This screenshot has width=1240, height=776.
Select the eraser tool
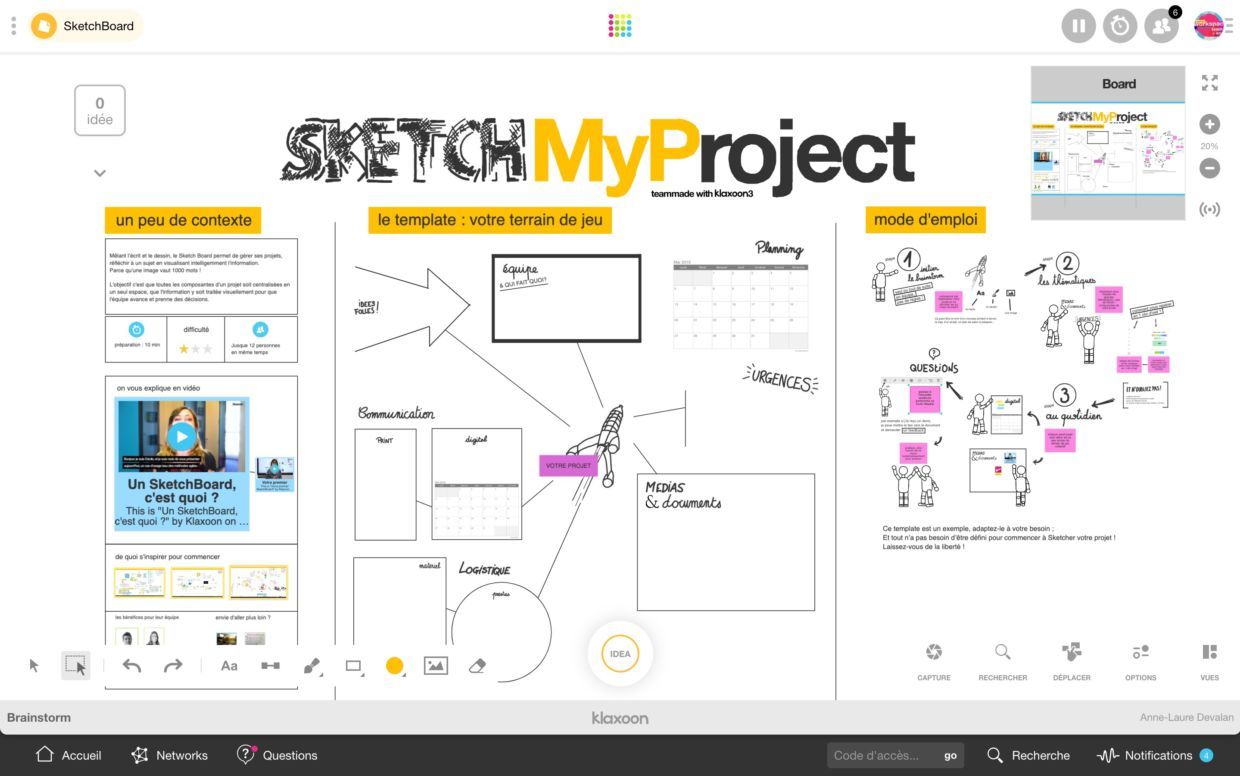point(477,666)
